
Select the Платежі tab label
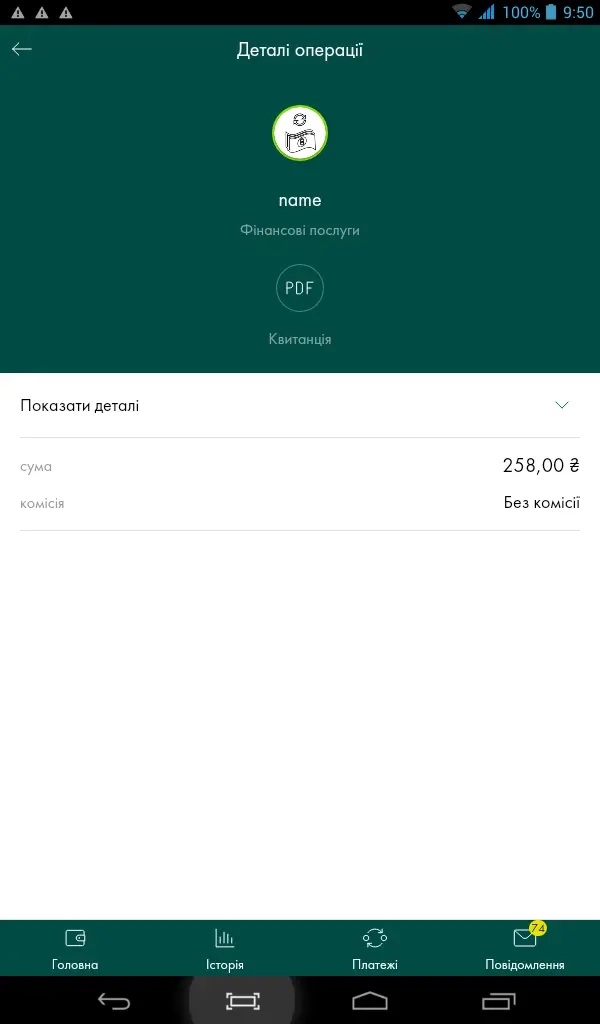[375, 965]
